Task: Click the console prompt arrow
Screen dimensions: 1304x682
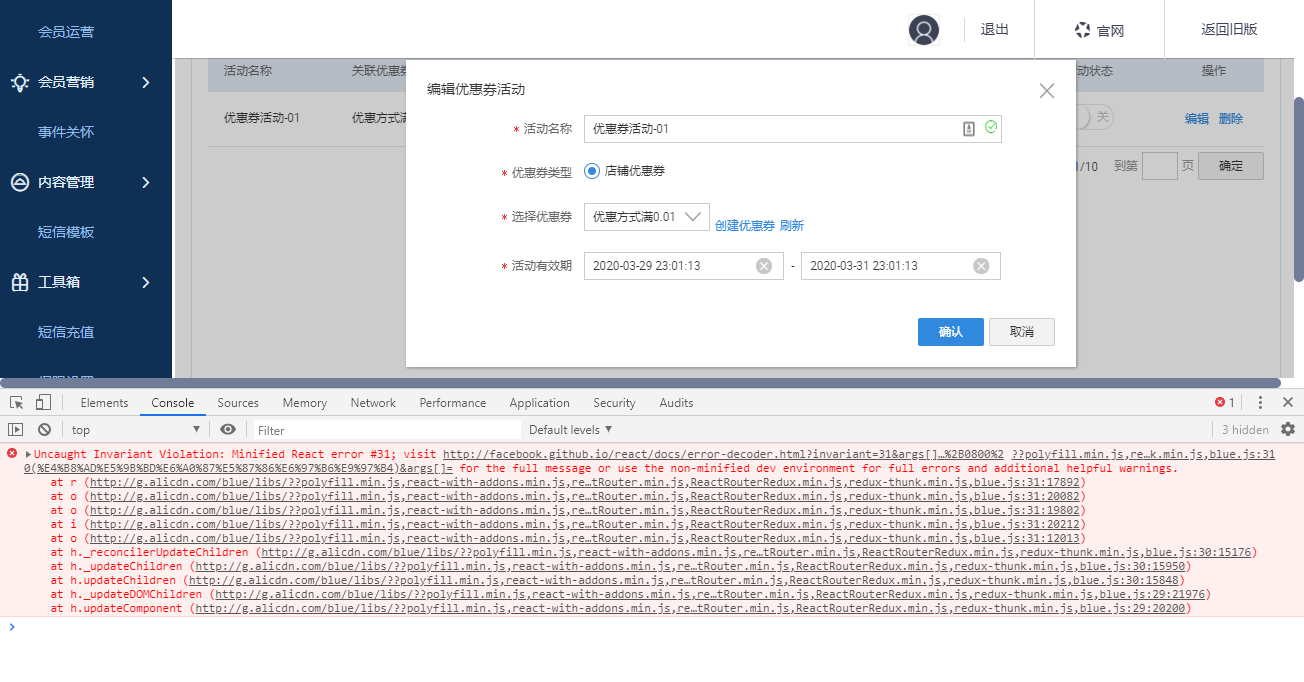Action: point(12,627)
